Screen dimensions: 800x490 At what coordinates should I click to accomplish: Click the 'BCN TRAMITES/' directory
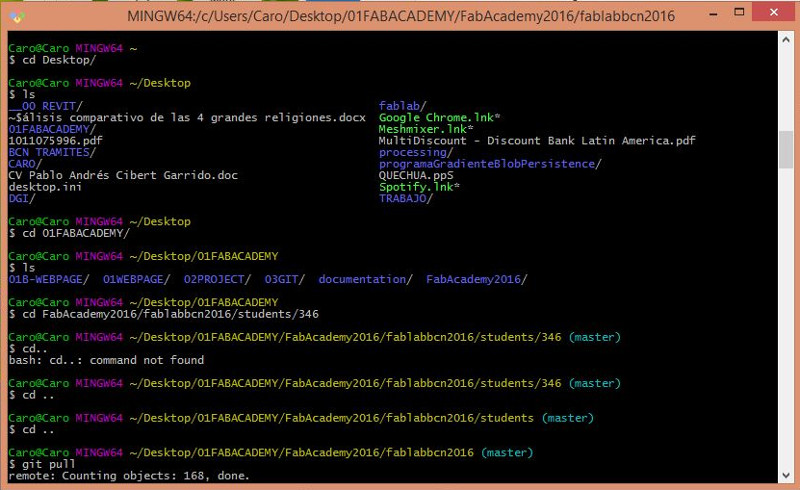(x=52, y=152)
